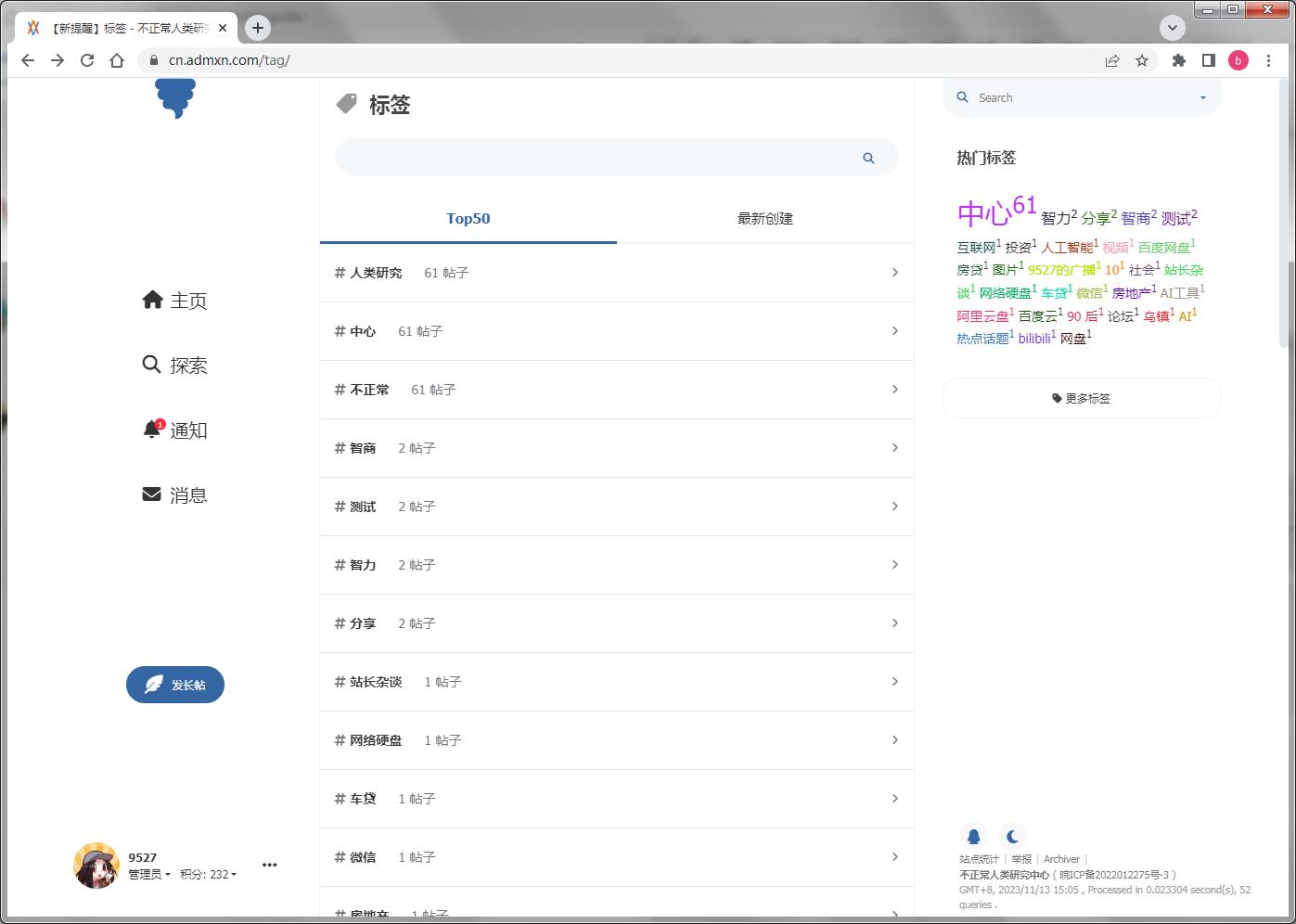The image size is (1296, 924).
Task: Expand the 积分: 232 dropdown
Action: point(208,874)
